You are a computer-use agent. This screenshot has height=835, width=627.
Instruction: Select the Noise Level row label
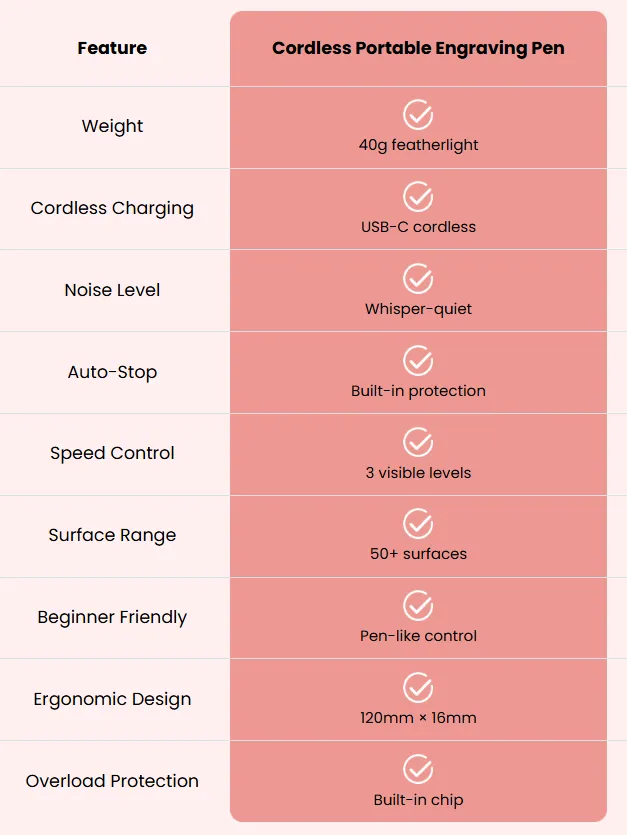pyautogui.click(x=112, y=290)
